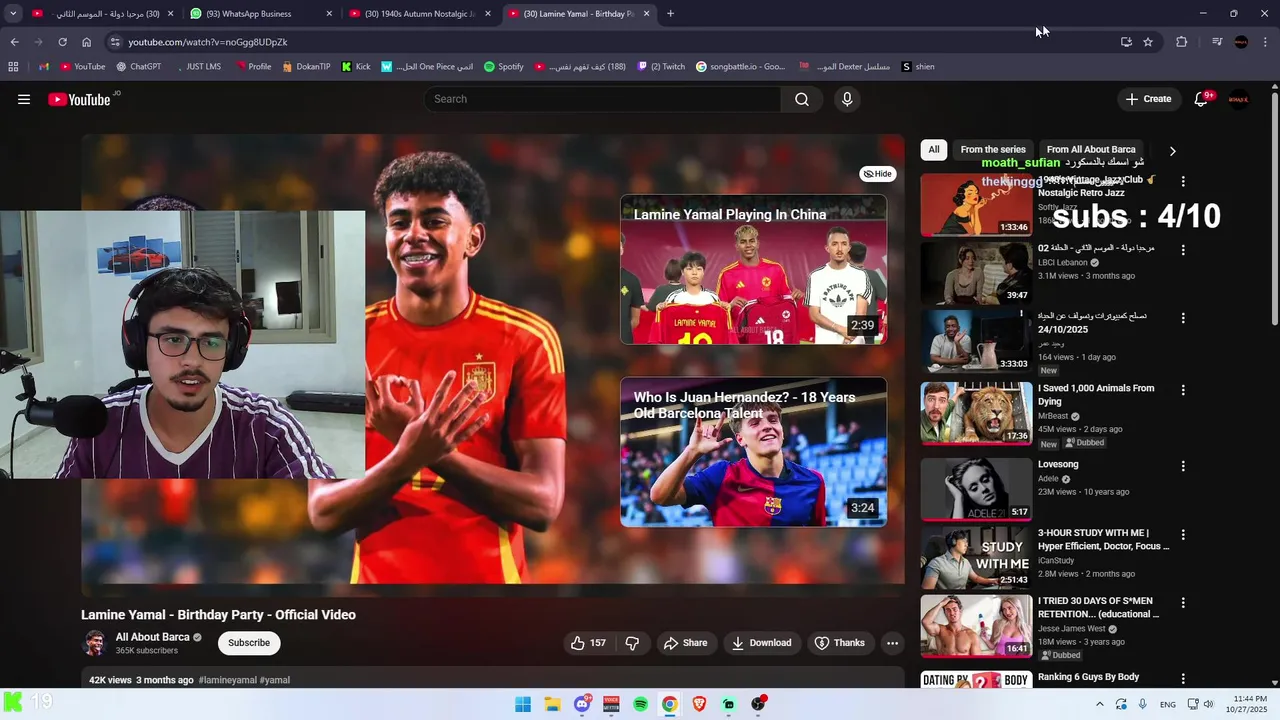The height and width of the screenshot is (720, 1280).
Task: Switch to the WhatsApp Business tab
Action: click(x=260, y=14)
